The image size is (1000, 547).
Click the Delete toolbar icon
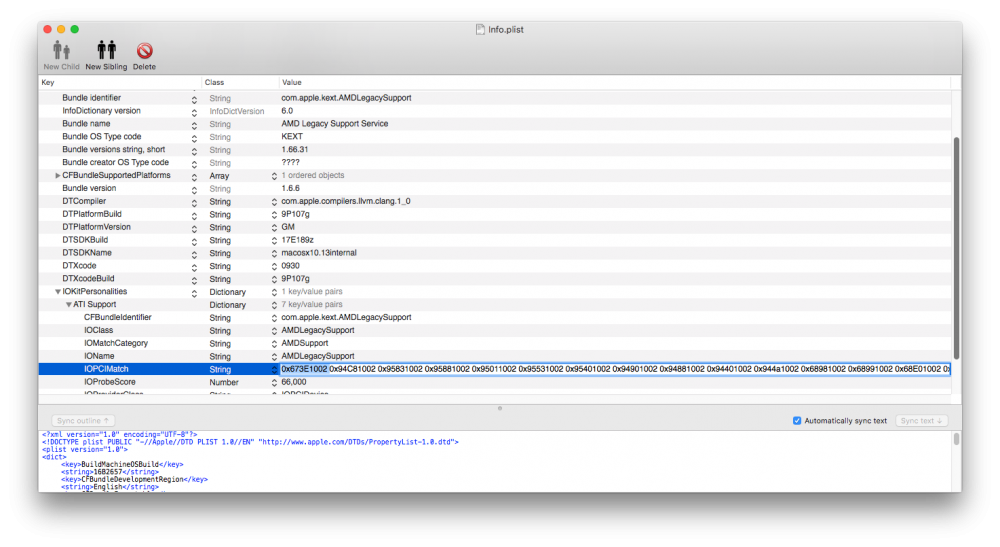point(144,51)
